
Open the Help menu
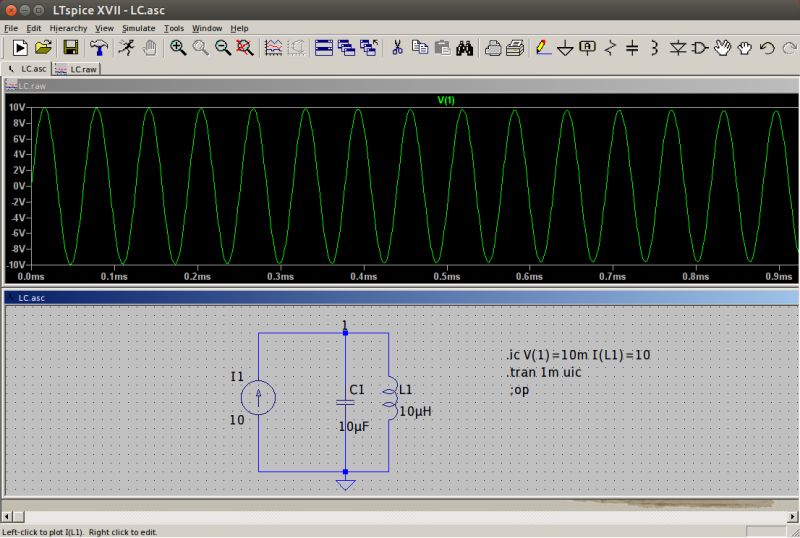point(239,28)
